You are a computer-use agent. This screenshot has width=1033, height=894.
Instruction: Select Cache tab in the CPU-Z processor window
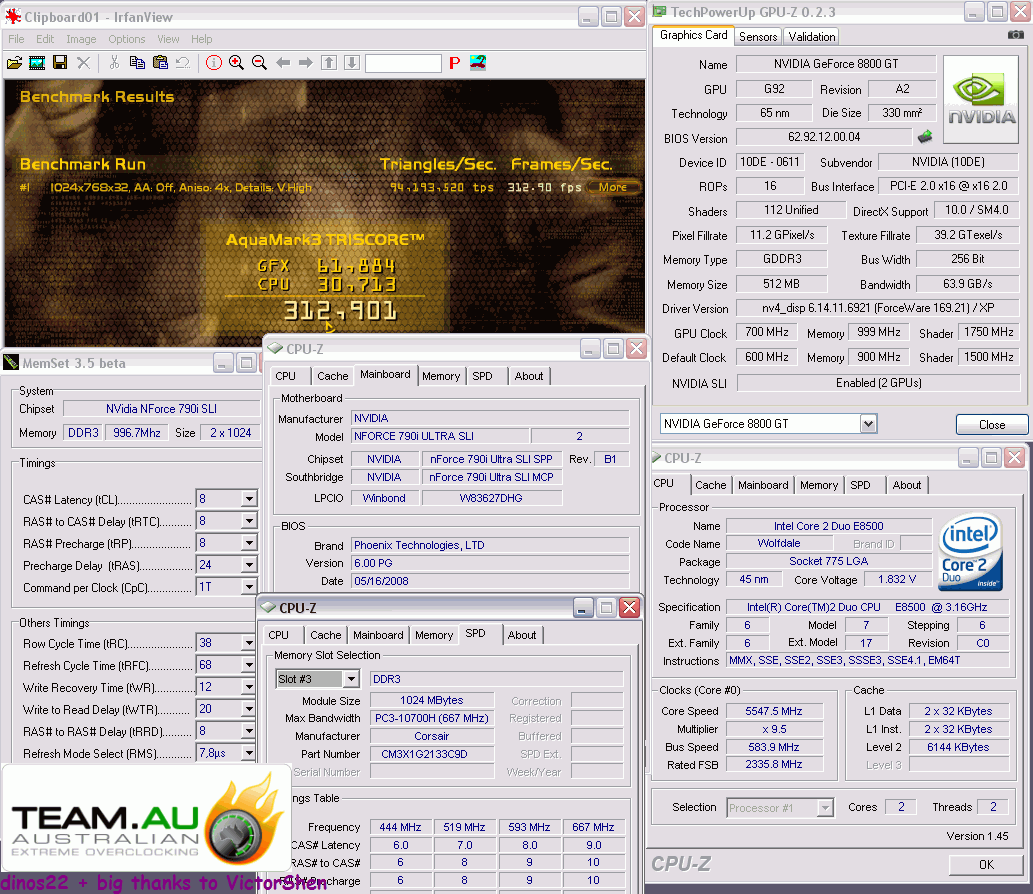[x=710, y=485]
